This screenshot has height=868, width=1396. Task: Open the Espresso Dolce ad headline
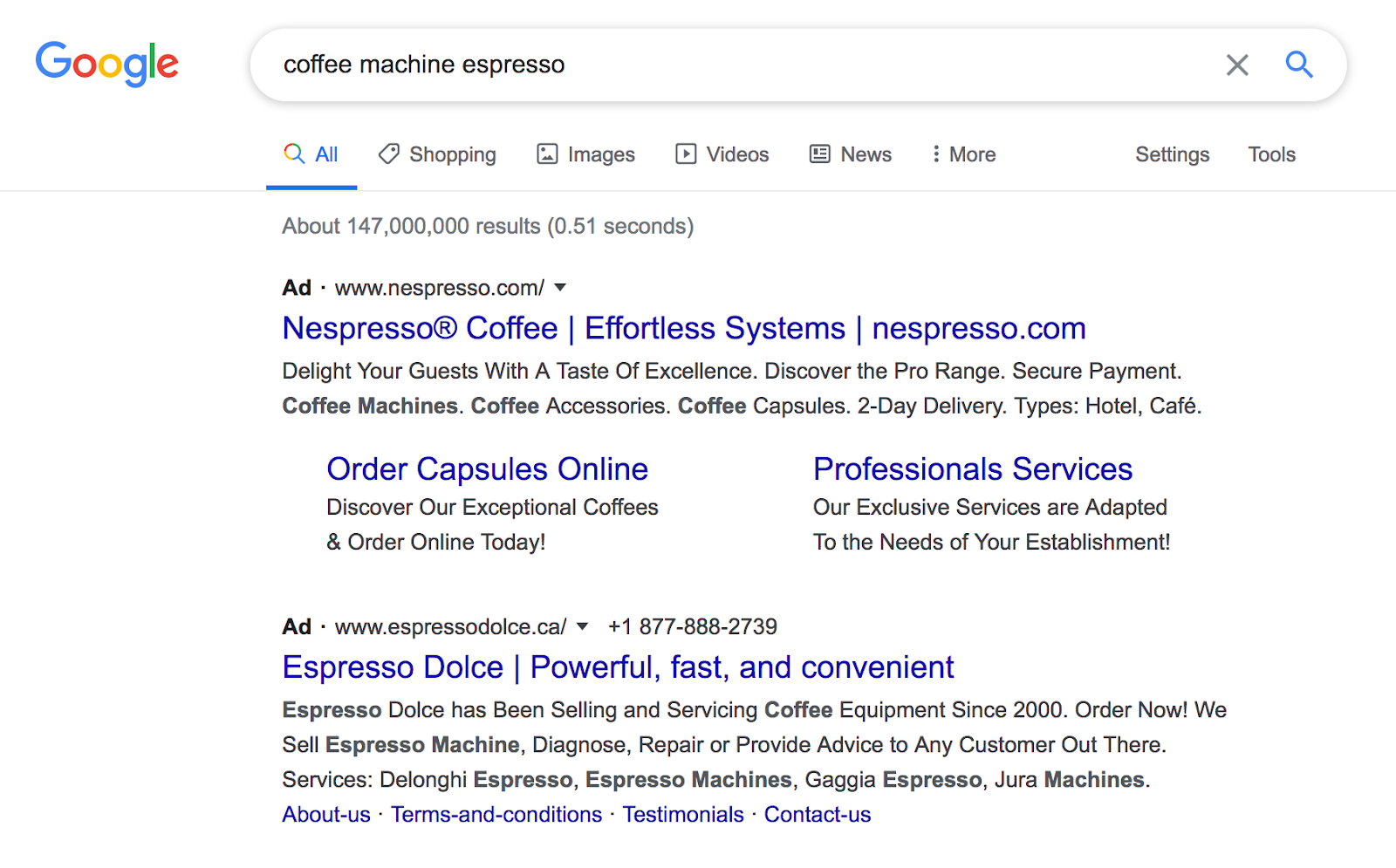coord(618,667)
